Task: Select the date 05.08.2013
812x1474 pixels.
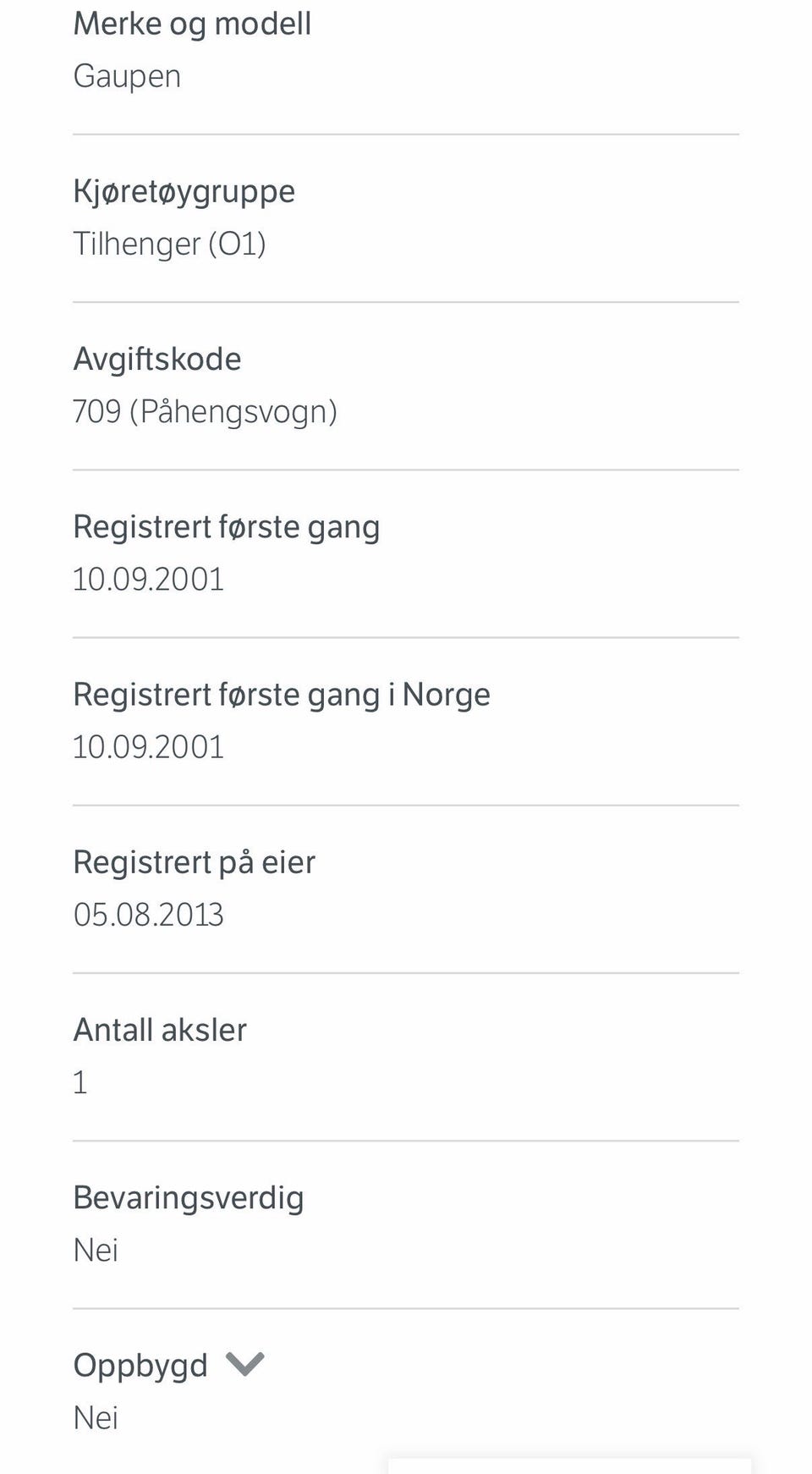Action: (148, 915)
